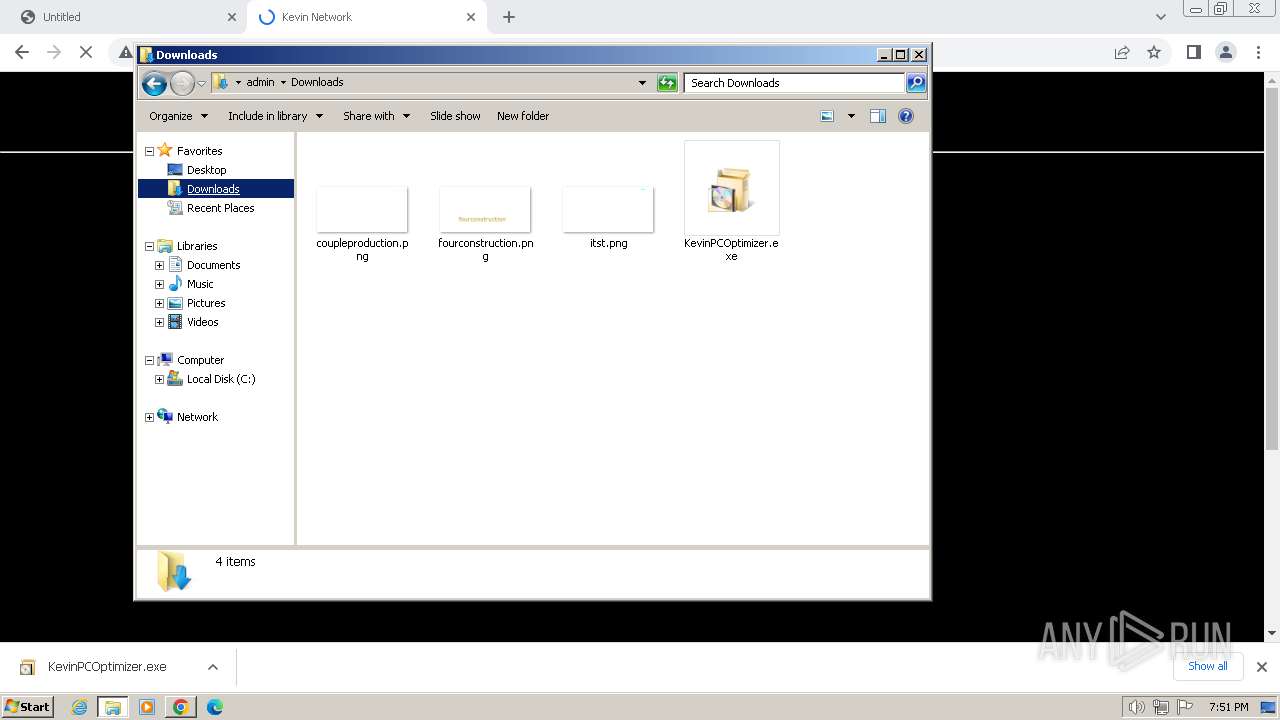Collapse the Favorites group
The image size is (1280, 720).
point(150,151)
